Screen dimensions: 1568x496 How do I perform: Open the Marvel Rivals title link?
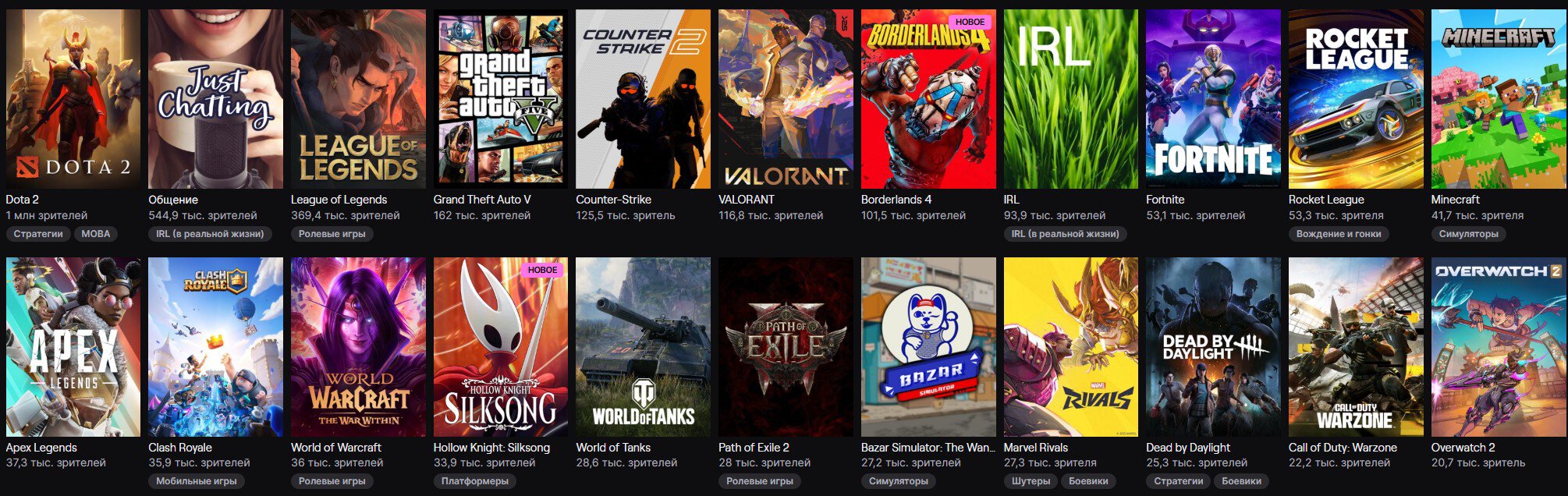[x=1036, y=448]
